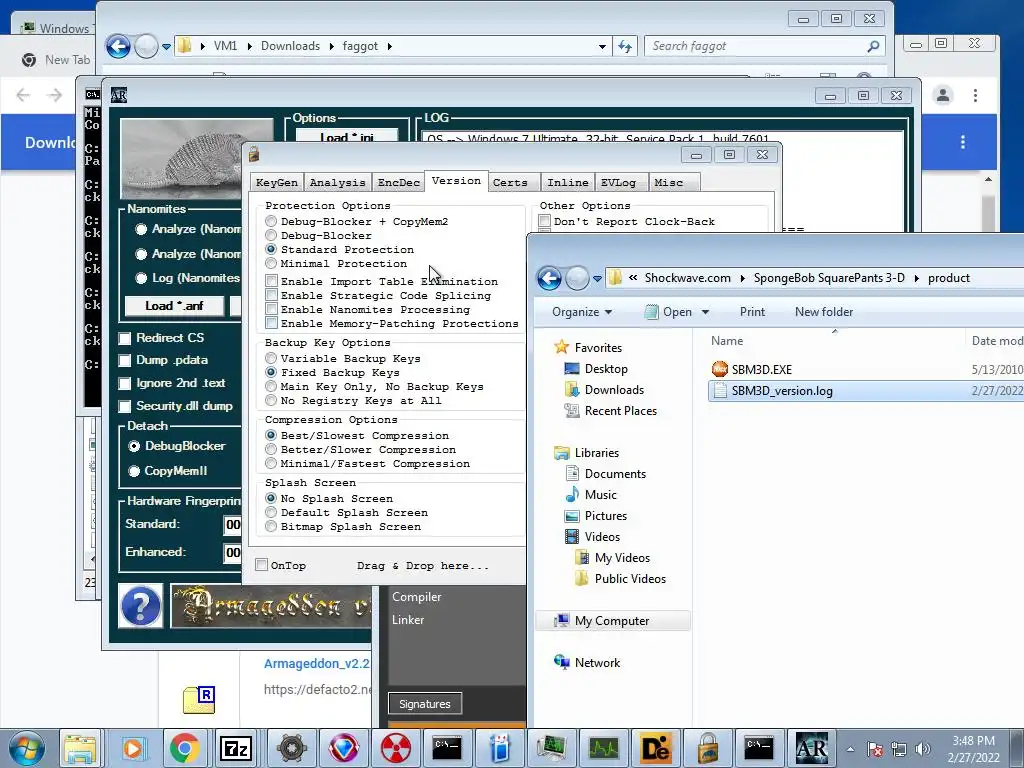Viewport: 1024px width, 768px height.
Task: Open the EncDec tab
Action: tap(398, 183)
